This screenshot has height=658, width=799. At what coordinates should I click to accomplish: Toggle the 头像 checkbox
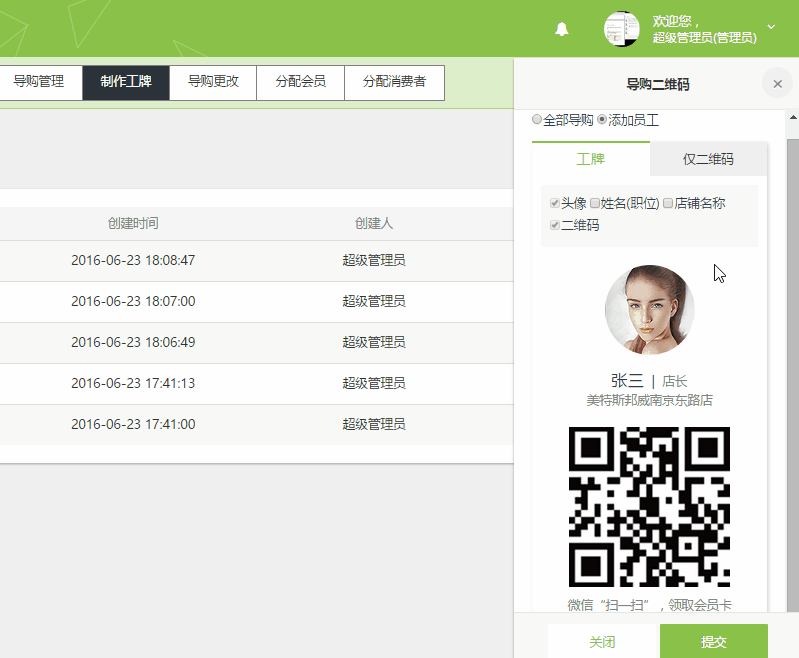tap(555, 203)
